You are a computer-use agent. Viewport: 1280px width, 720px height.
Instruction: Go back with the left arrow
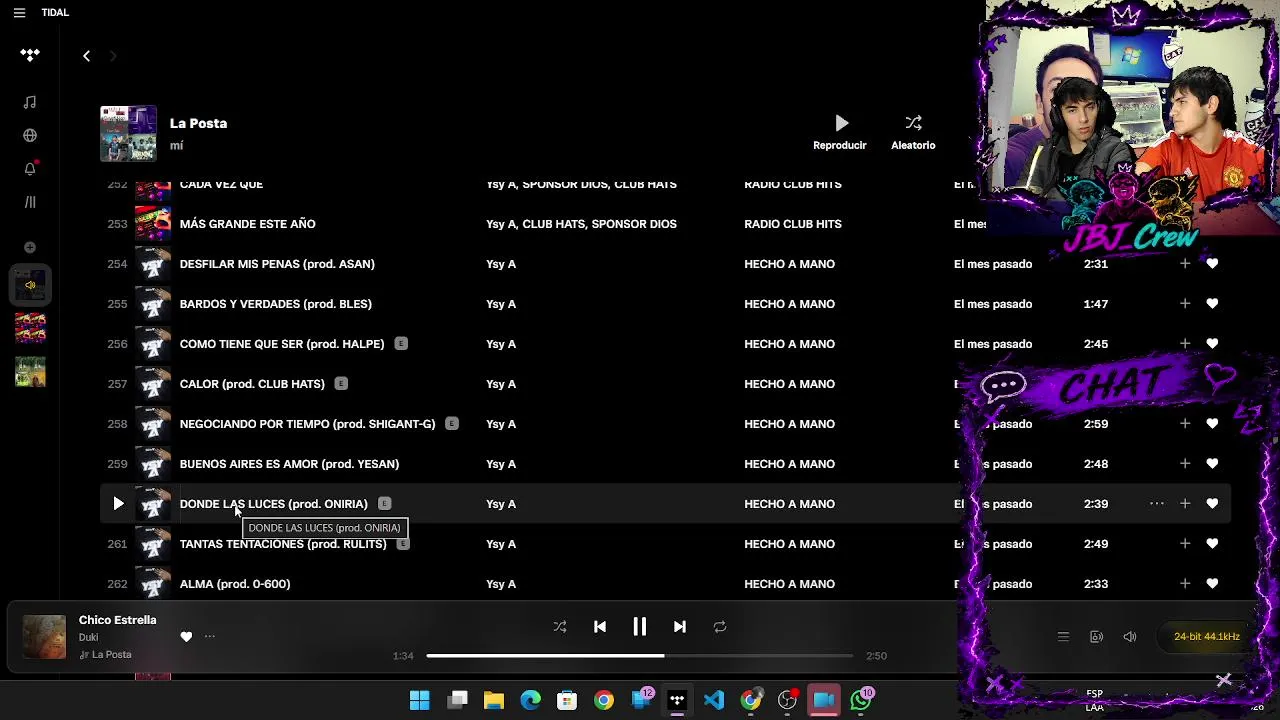86,56
